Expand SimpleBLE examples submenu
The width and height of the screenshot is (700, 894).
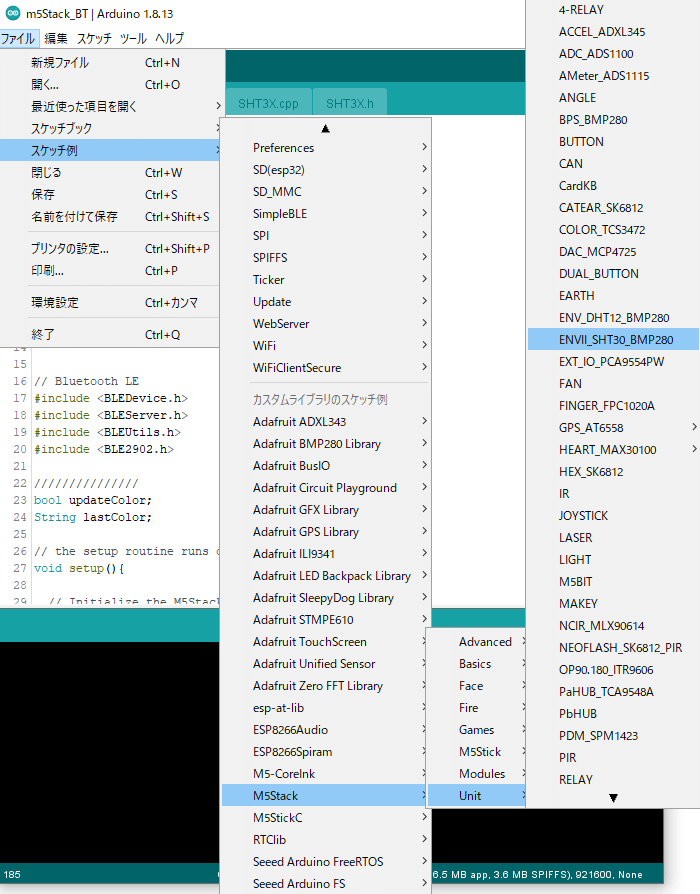[325, 214]
